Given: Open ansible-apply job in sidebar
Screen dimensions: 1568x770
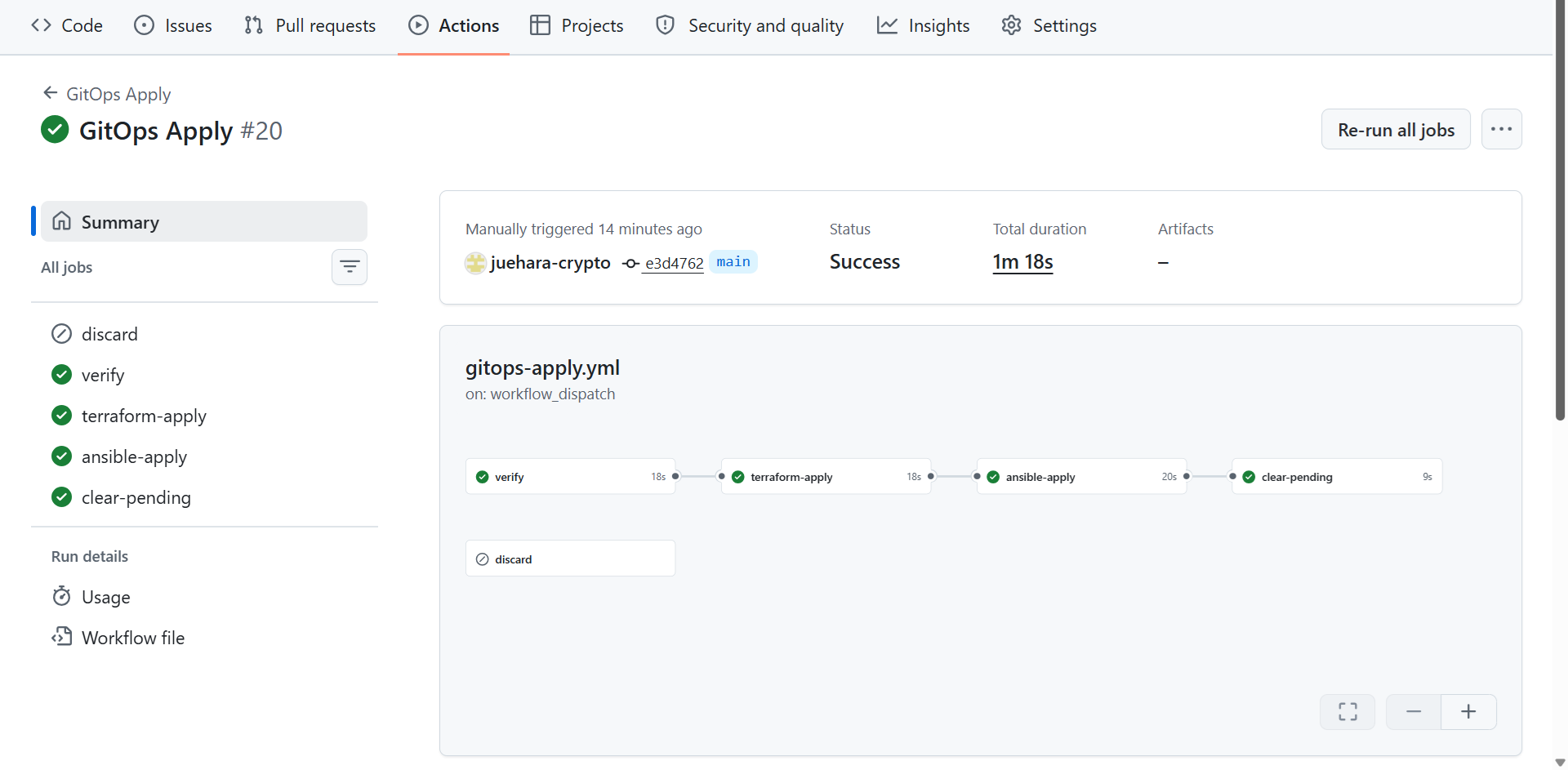Looking at the screenshot, I should click(204, 456).
